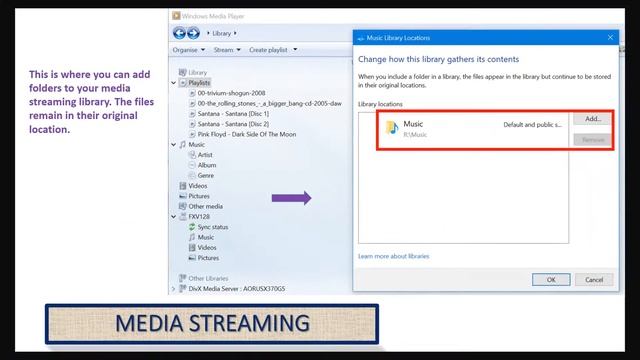The image size is (640, 360).
Task: Select 00-the_rolling_stones a_bigger_bang playlist
Action: point(269,103)
